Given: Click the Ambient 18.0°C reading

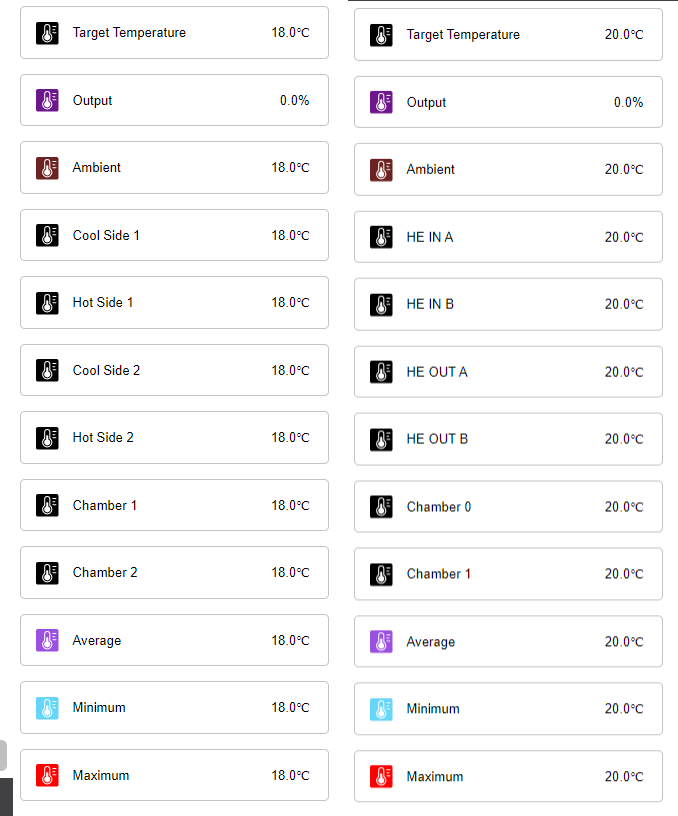Looking at the screenshot, I should click(290, 167).
